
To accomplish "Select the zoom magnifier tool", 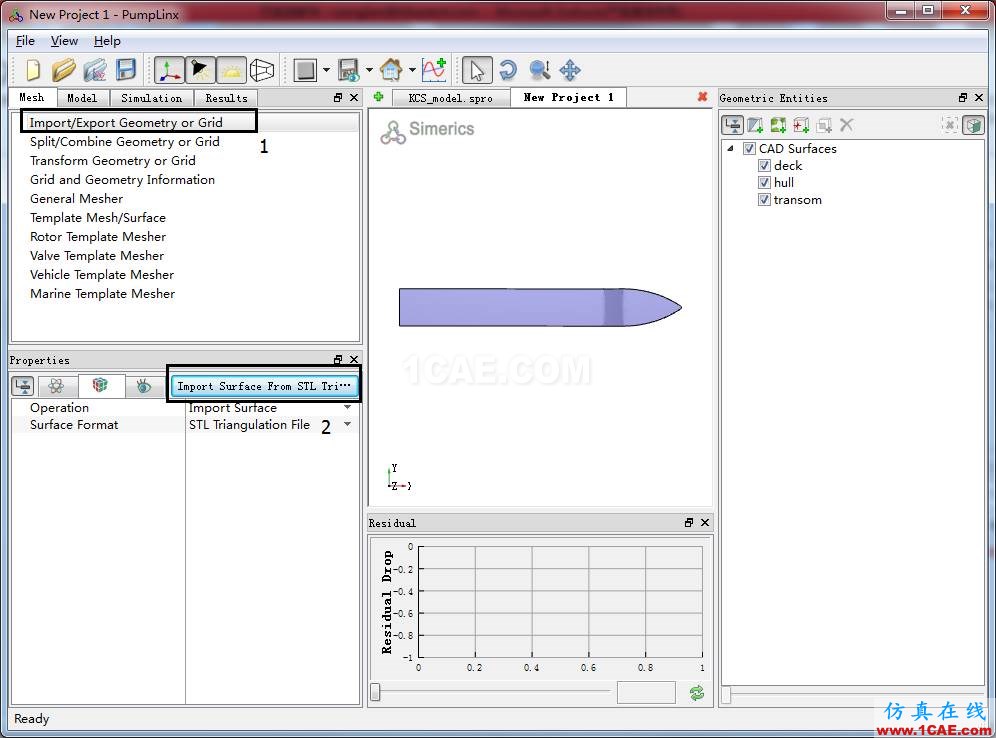I will 539,70.
